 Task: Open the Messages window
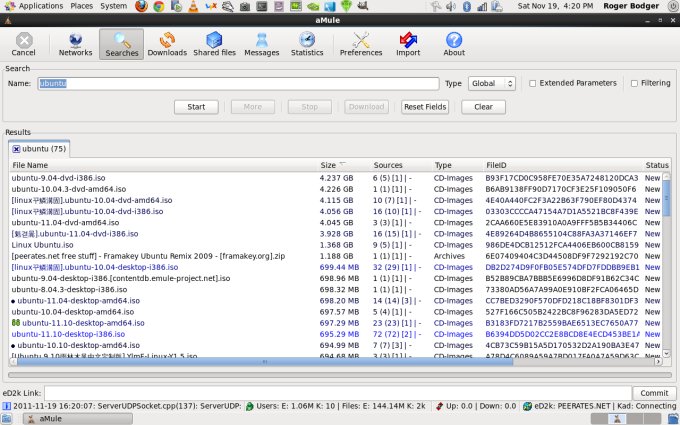coord(262,41)
